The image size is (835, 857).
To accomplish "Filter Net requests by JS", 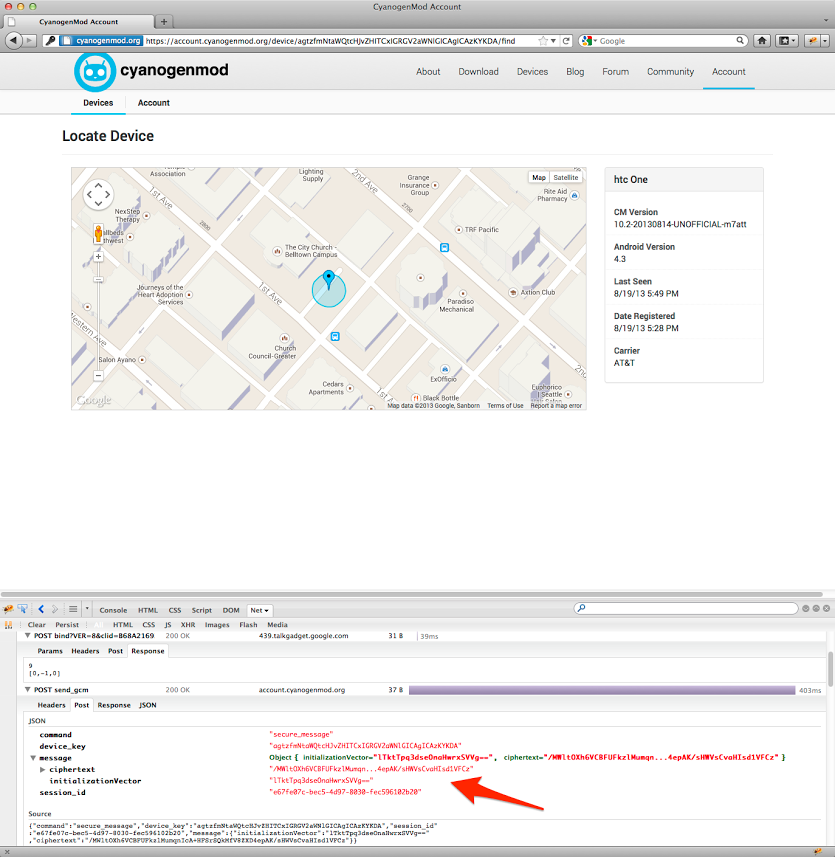I will click(168, 625).
